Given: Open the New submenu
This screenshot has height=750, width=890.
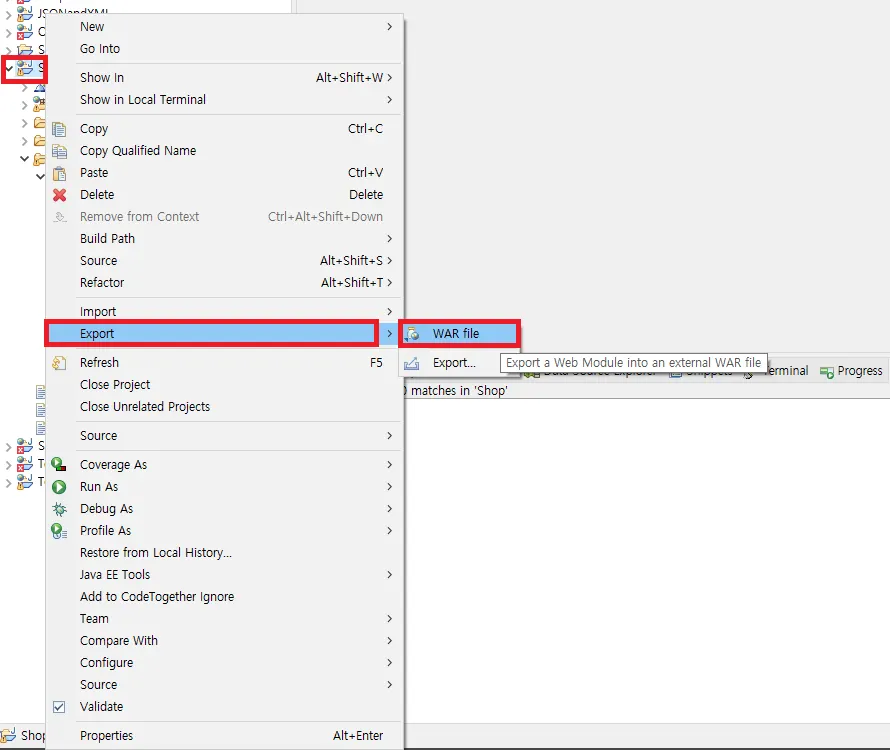Looking at the screenshot, I should 224,27.
